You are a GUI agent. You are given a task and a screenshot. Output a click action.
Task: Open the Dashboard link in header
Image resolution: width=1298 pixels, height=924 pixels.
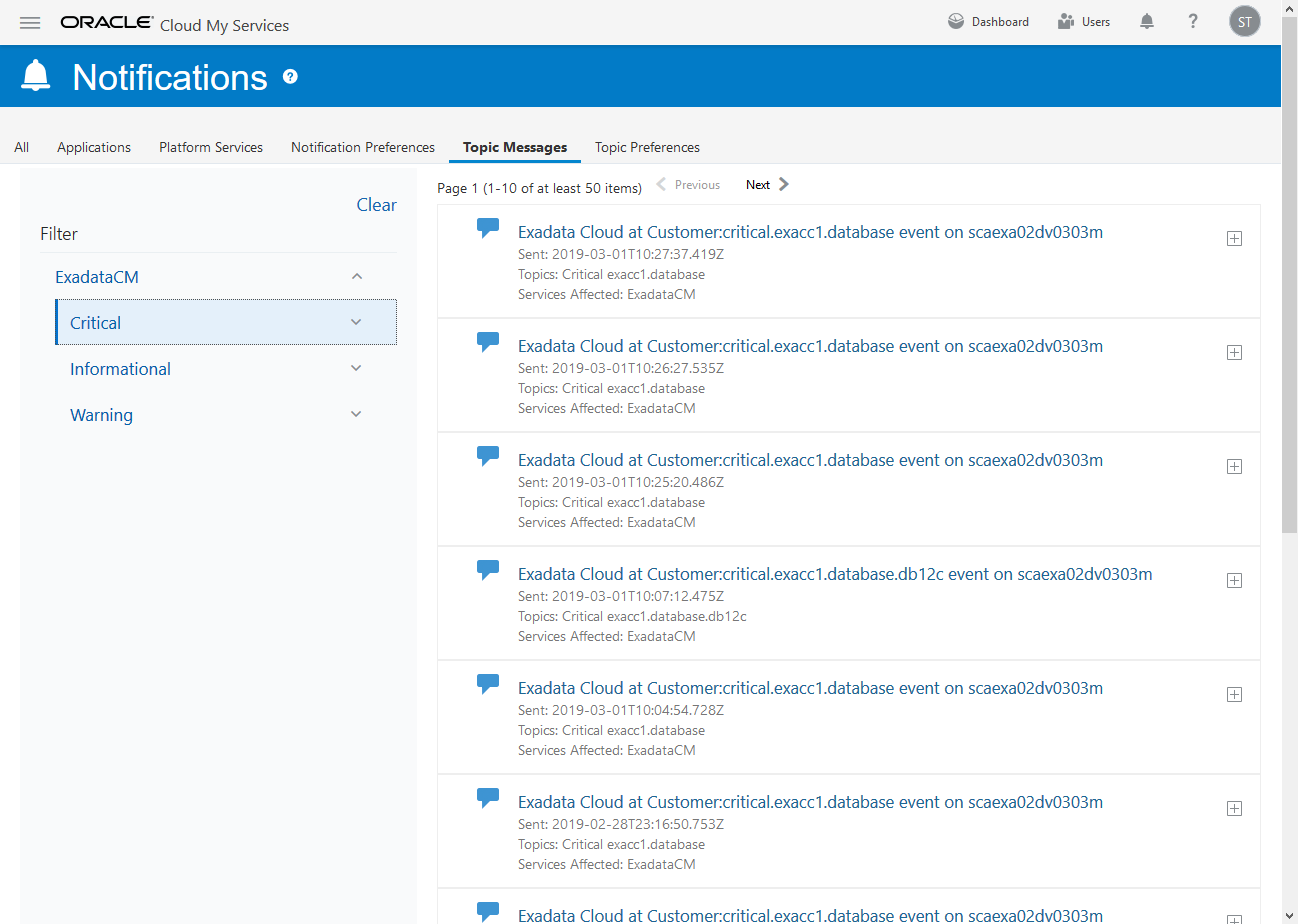point(988,22)
